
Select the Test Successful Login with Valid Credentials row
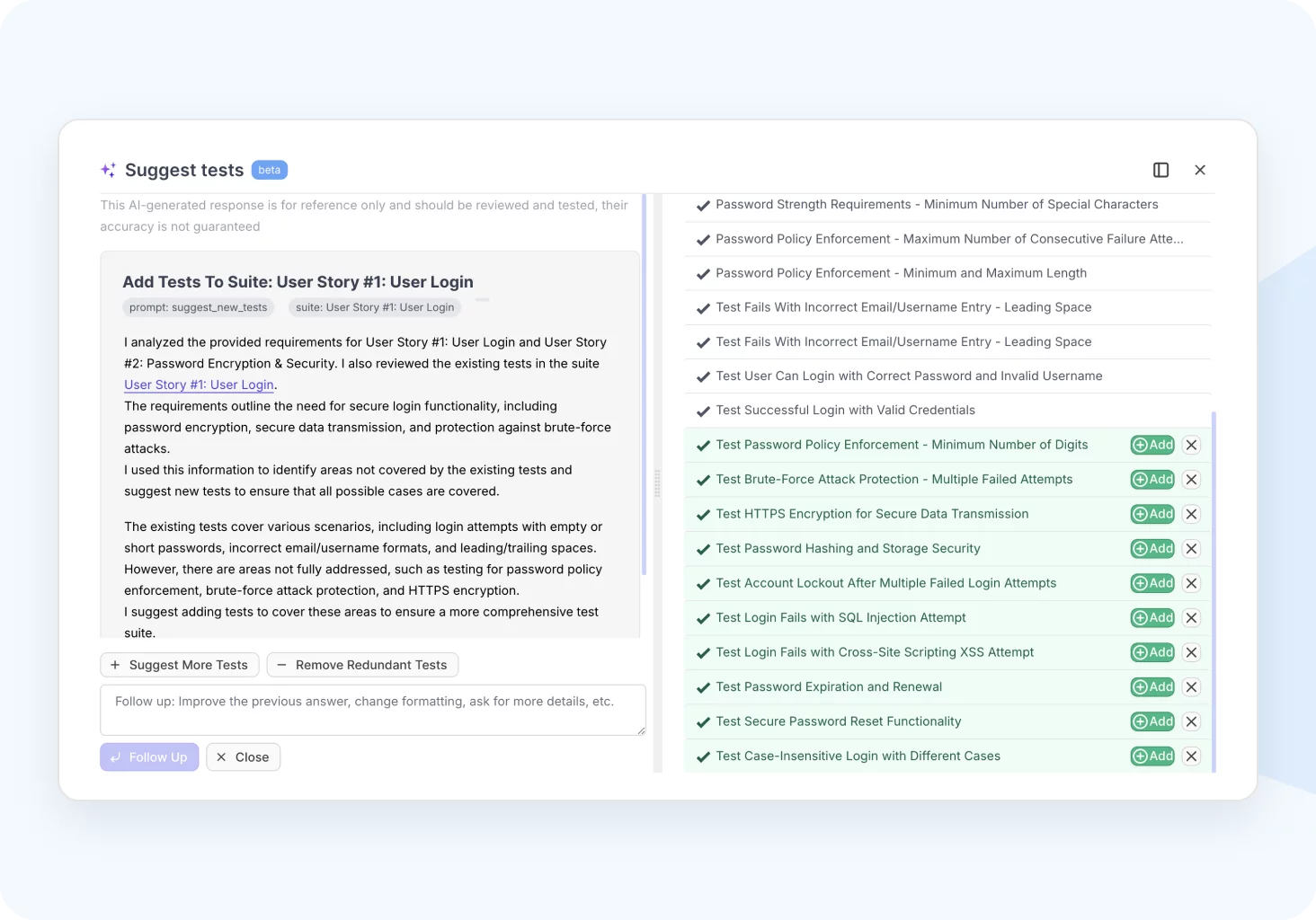point(845,411)
